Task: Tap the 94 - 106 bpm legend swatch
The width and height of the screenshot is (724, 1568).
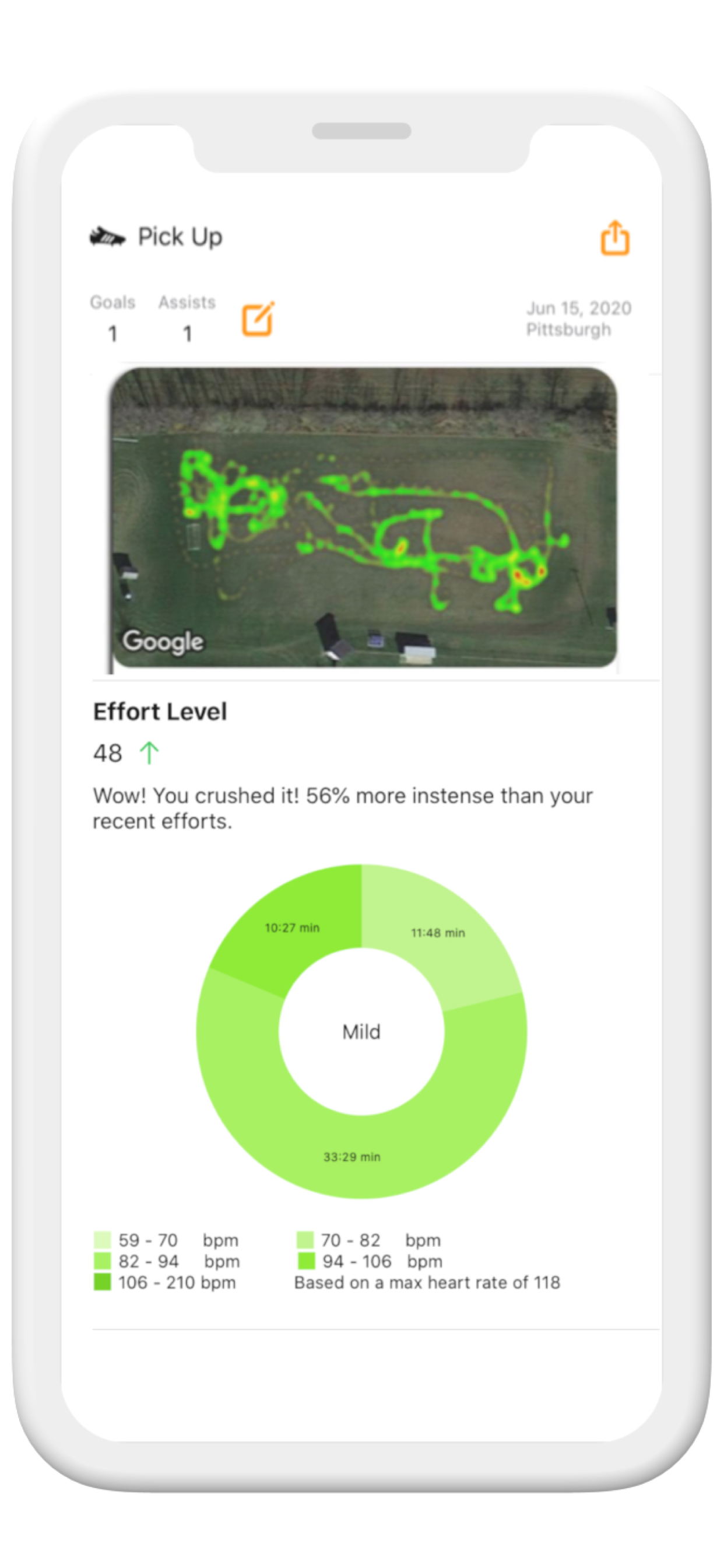Action: (x=306, y=1261)
